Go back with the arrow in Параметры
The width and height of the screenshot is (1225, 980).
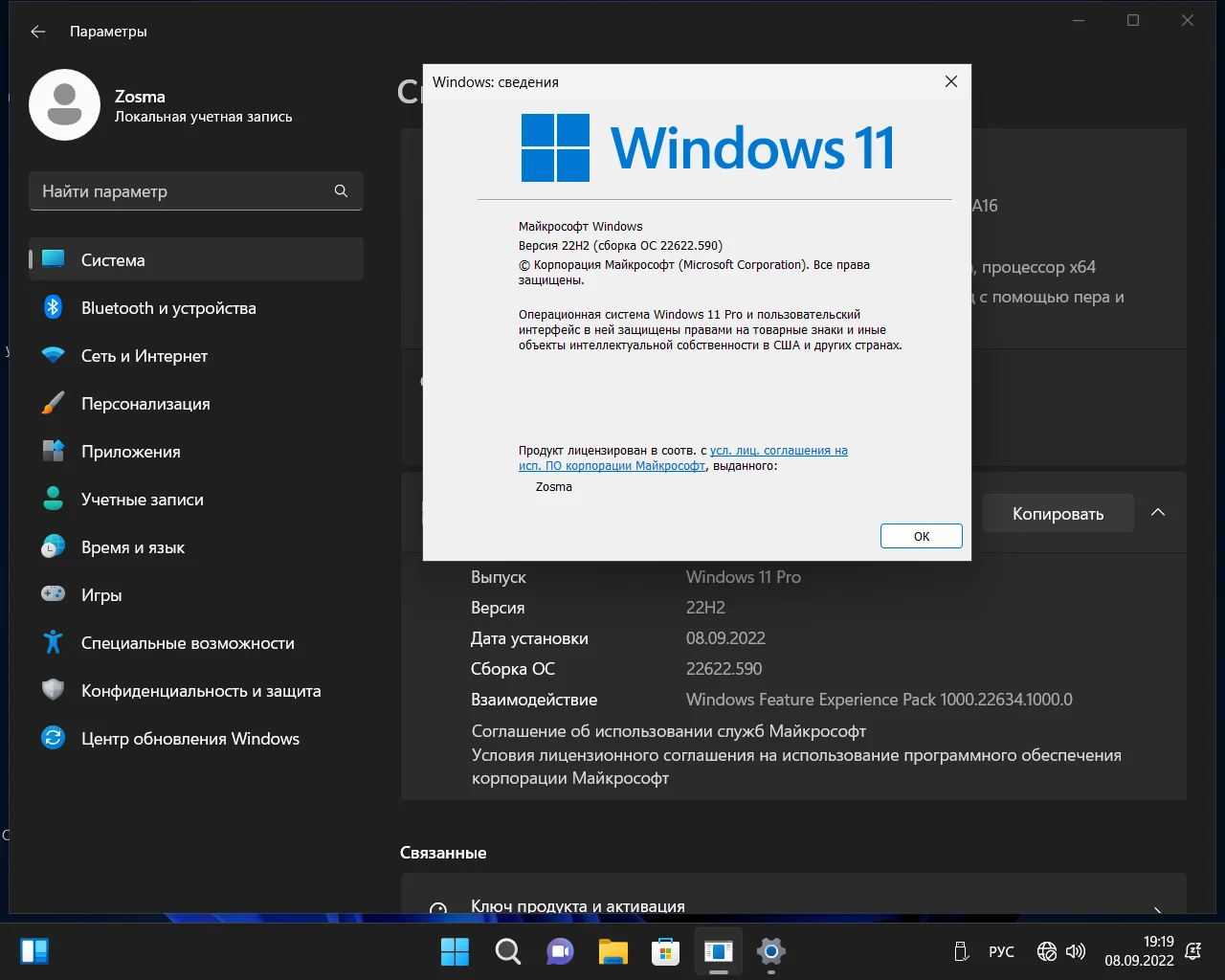click(x=38, y=32)
